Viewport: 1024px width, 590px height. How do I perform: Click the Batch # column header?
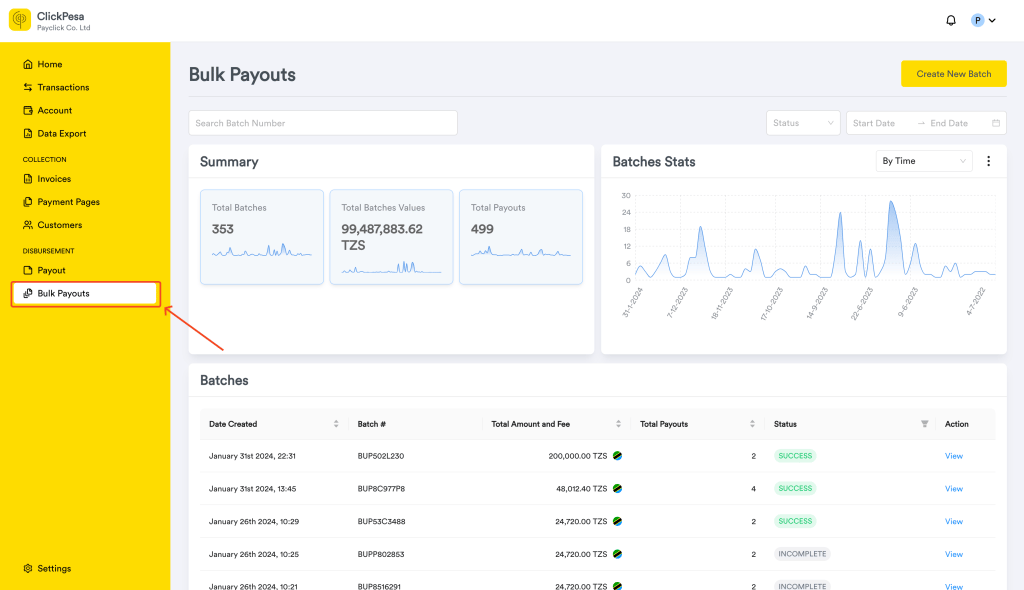pos(372,424)
